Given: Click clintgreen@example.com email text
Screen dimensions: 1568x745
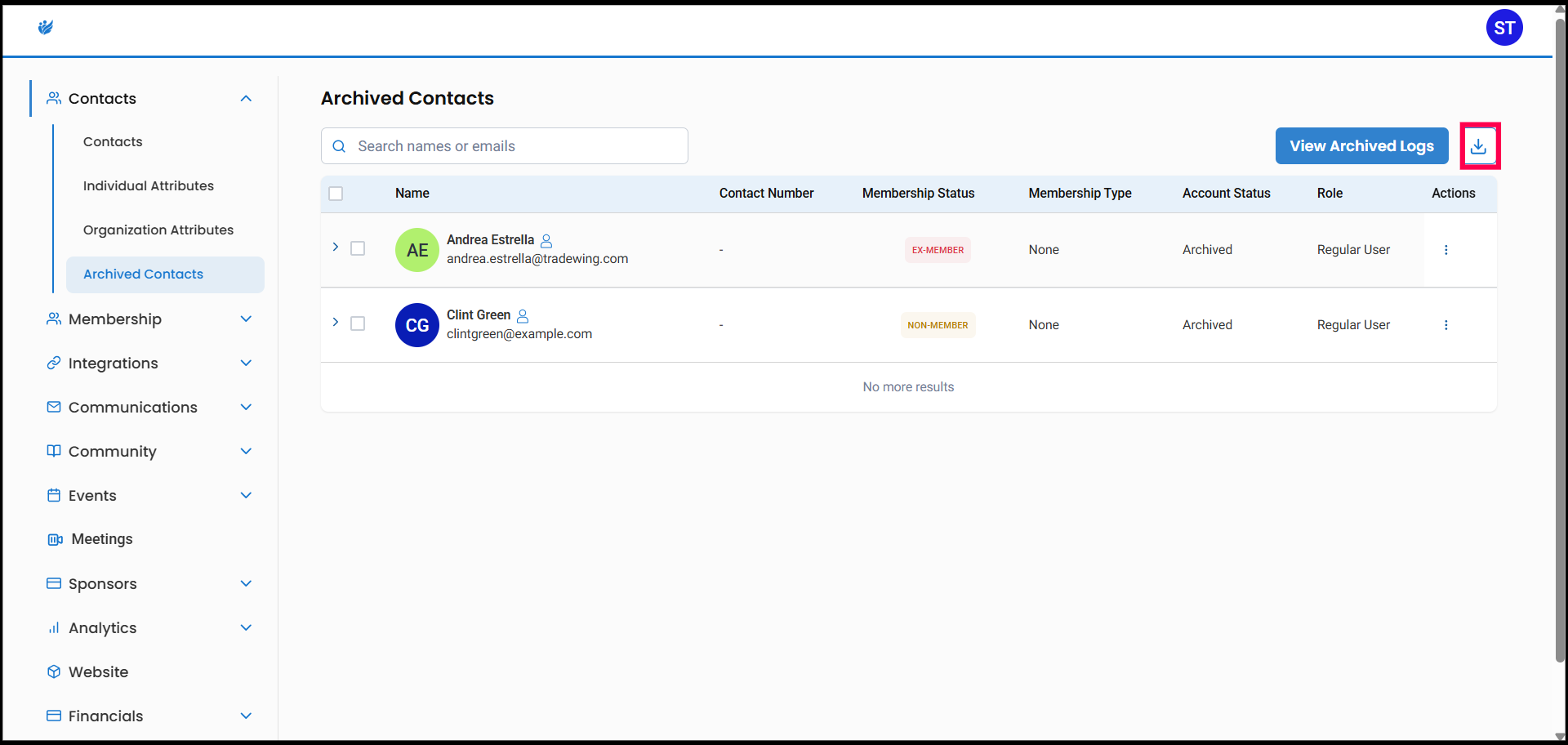Looking at the screenshot, I should click(x=519, y=334).
